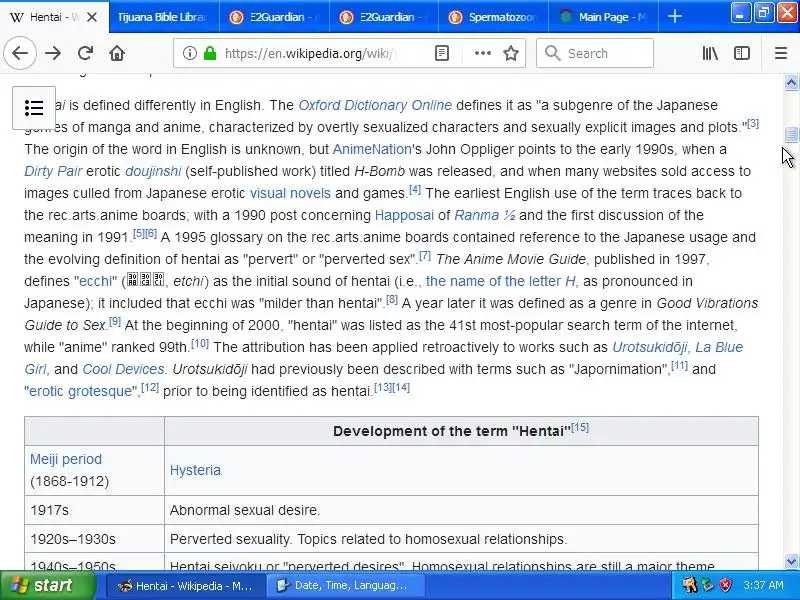Switch to the first E2Guardian tab
This screenshot has height=600, width=800.
[274, 17]
